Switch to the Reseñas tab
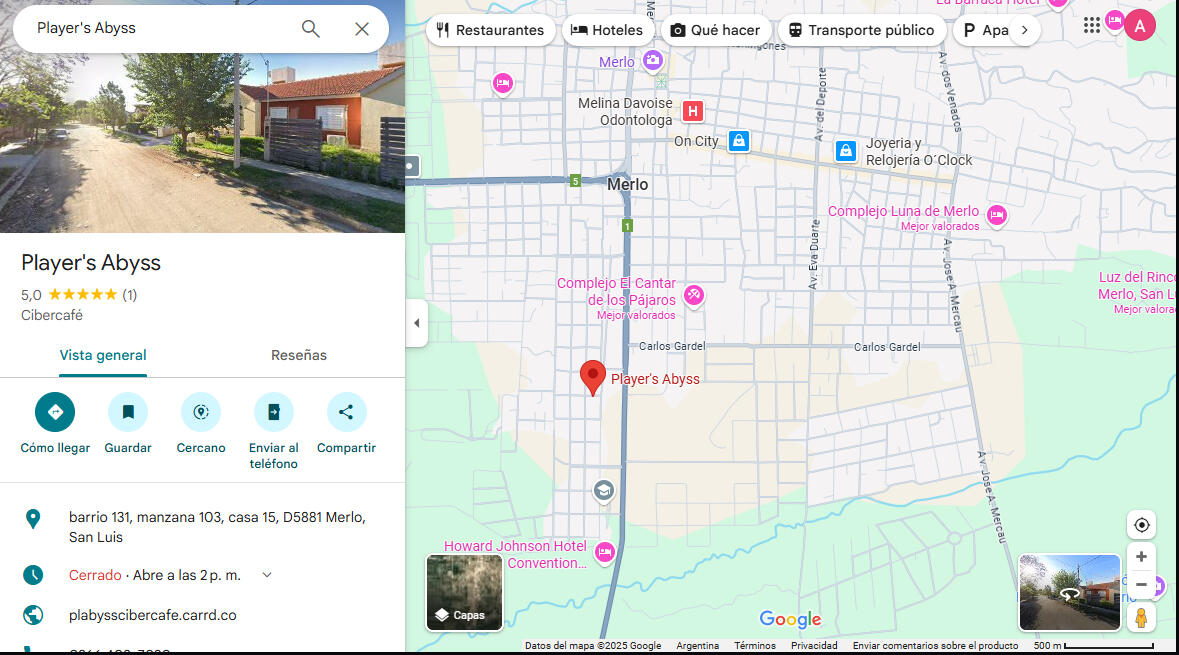Viewport: 1179px width, 655px height. [299, 355]
